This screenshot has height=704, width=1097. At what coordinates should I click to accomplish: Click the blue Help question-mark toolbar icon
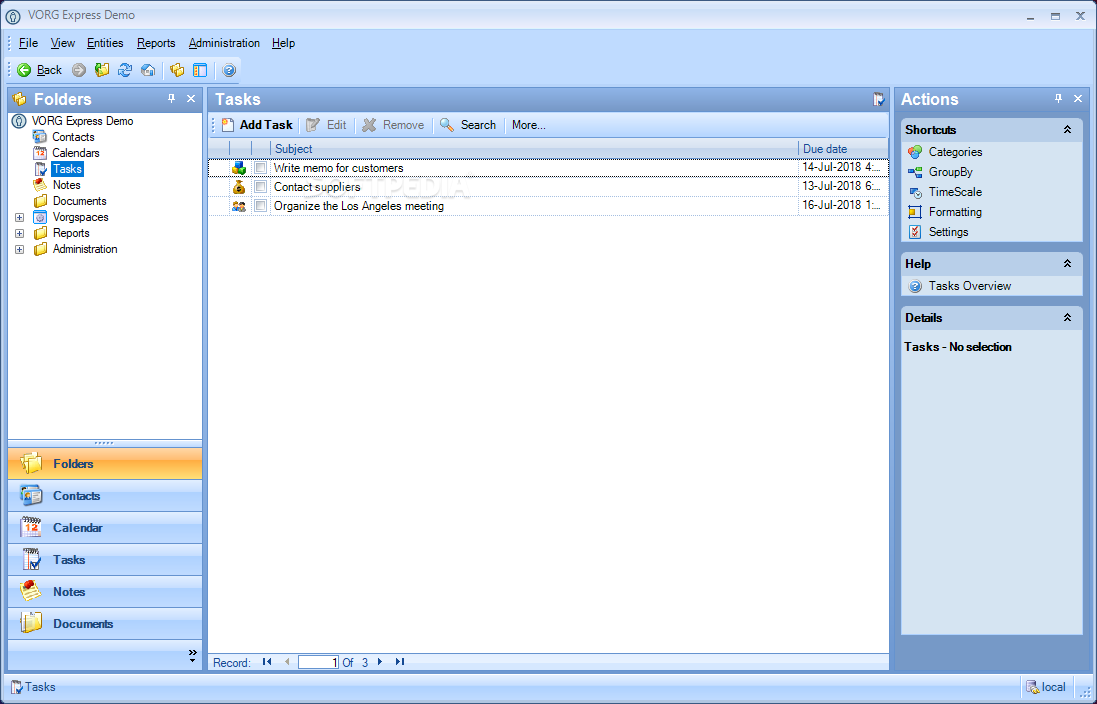point(229,70)
